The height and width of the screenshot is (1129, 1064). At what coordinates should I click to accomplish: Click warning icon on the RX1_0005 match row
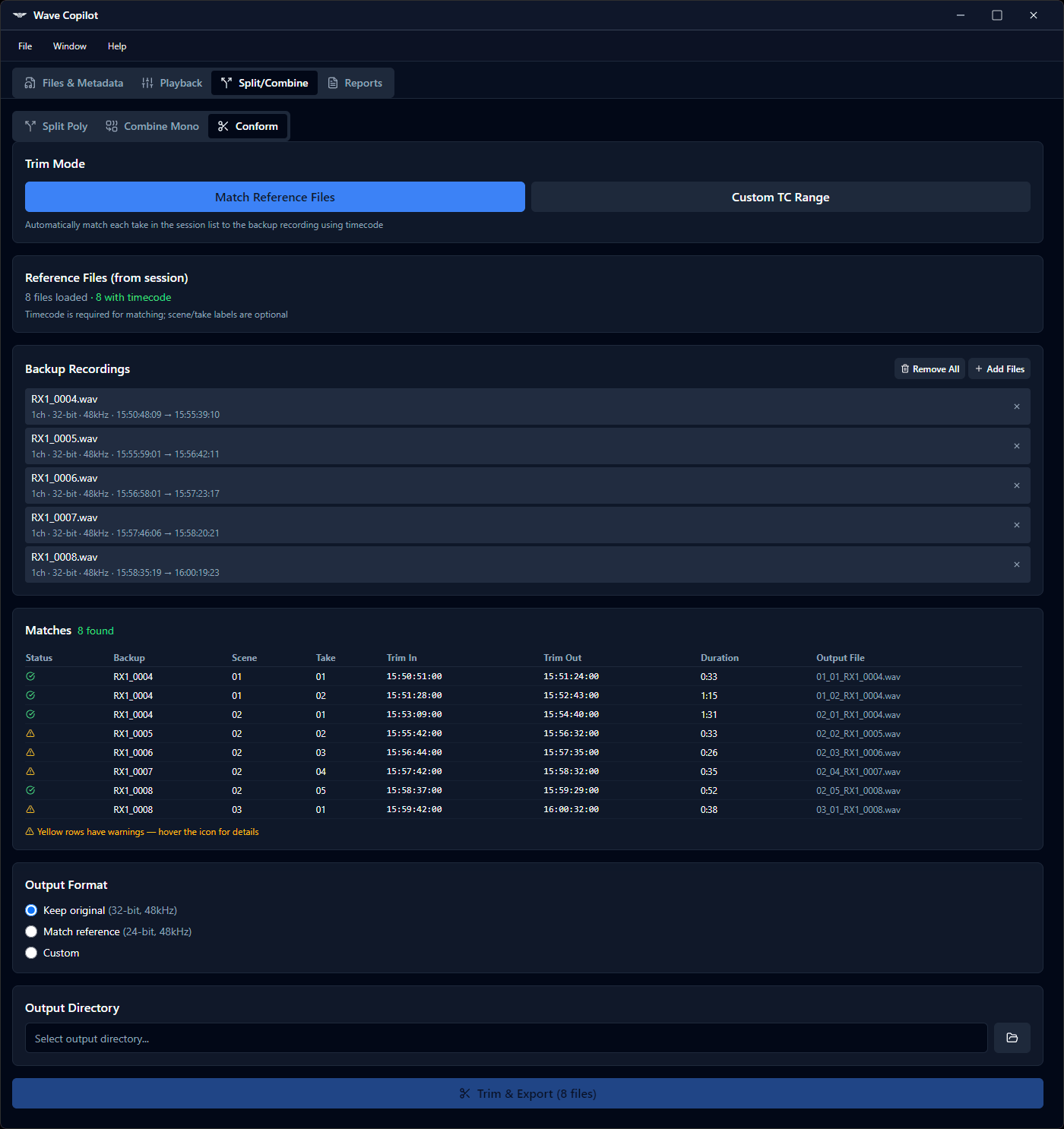point(30,733)
